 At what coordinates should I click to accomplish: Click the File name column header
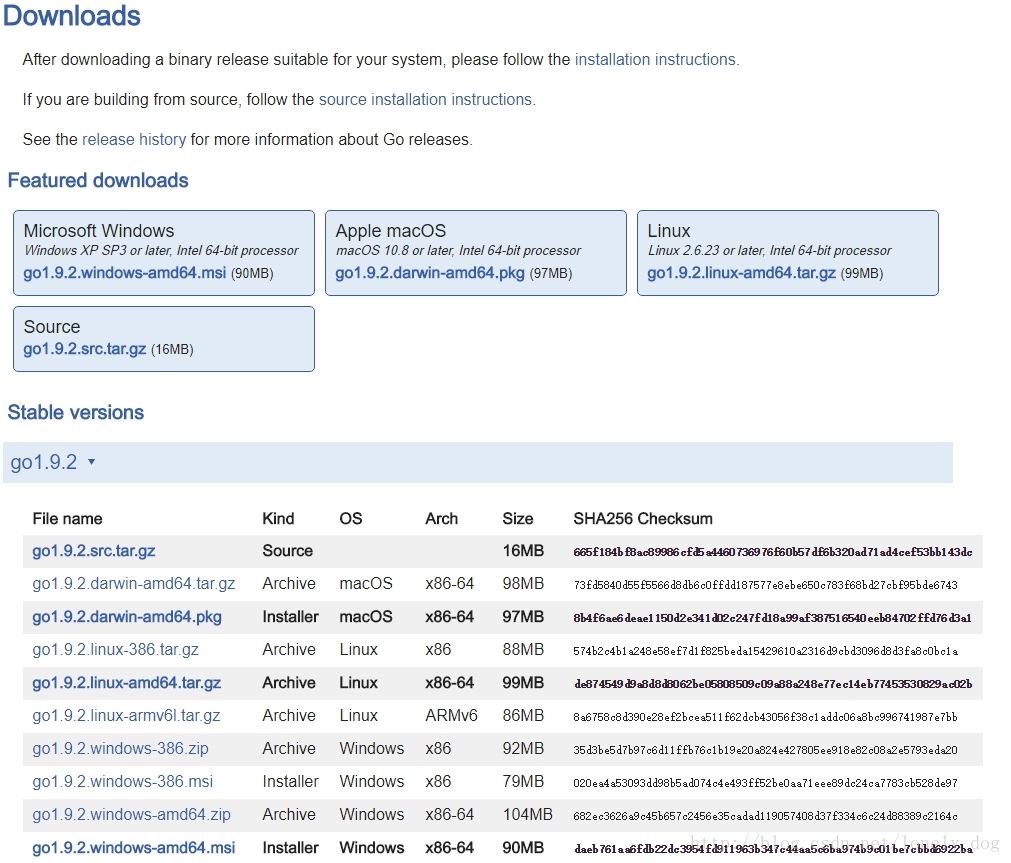[x=67, y=519]
